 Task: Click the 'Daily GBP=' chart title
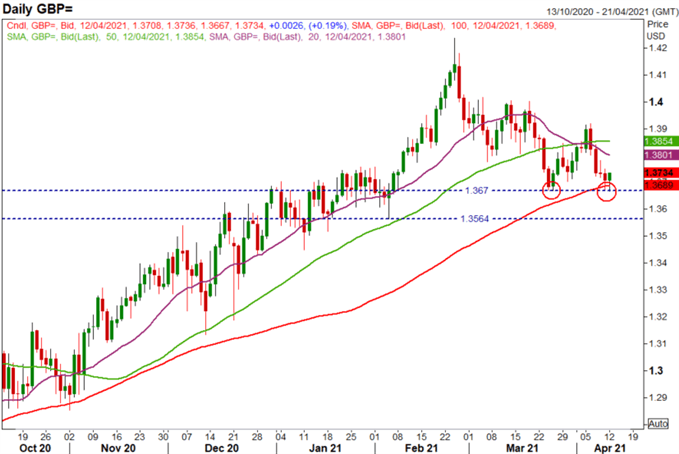38,8
